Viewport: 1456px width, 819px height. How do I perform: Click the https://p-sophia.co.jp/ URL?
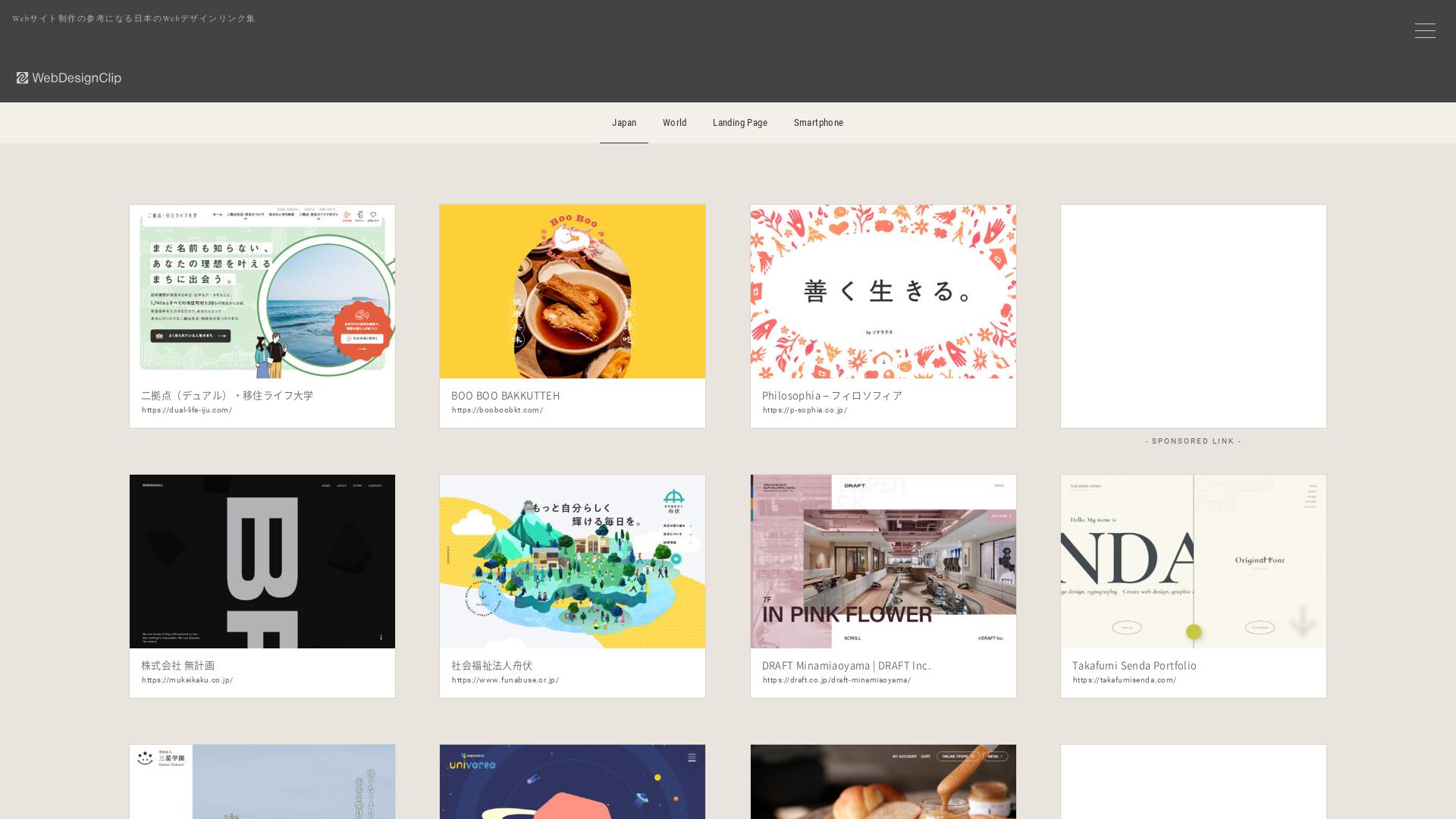pos(805,410)
